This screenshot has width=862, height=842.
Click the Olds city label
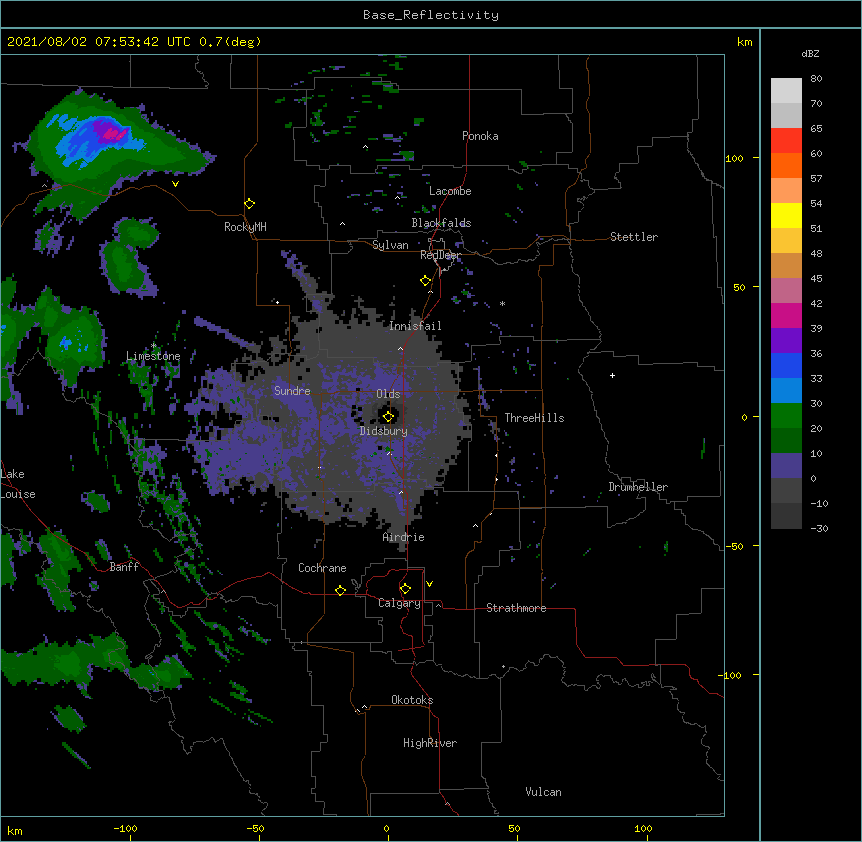tap(388, 394)
